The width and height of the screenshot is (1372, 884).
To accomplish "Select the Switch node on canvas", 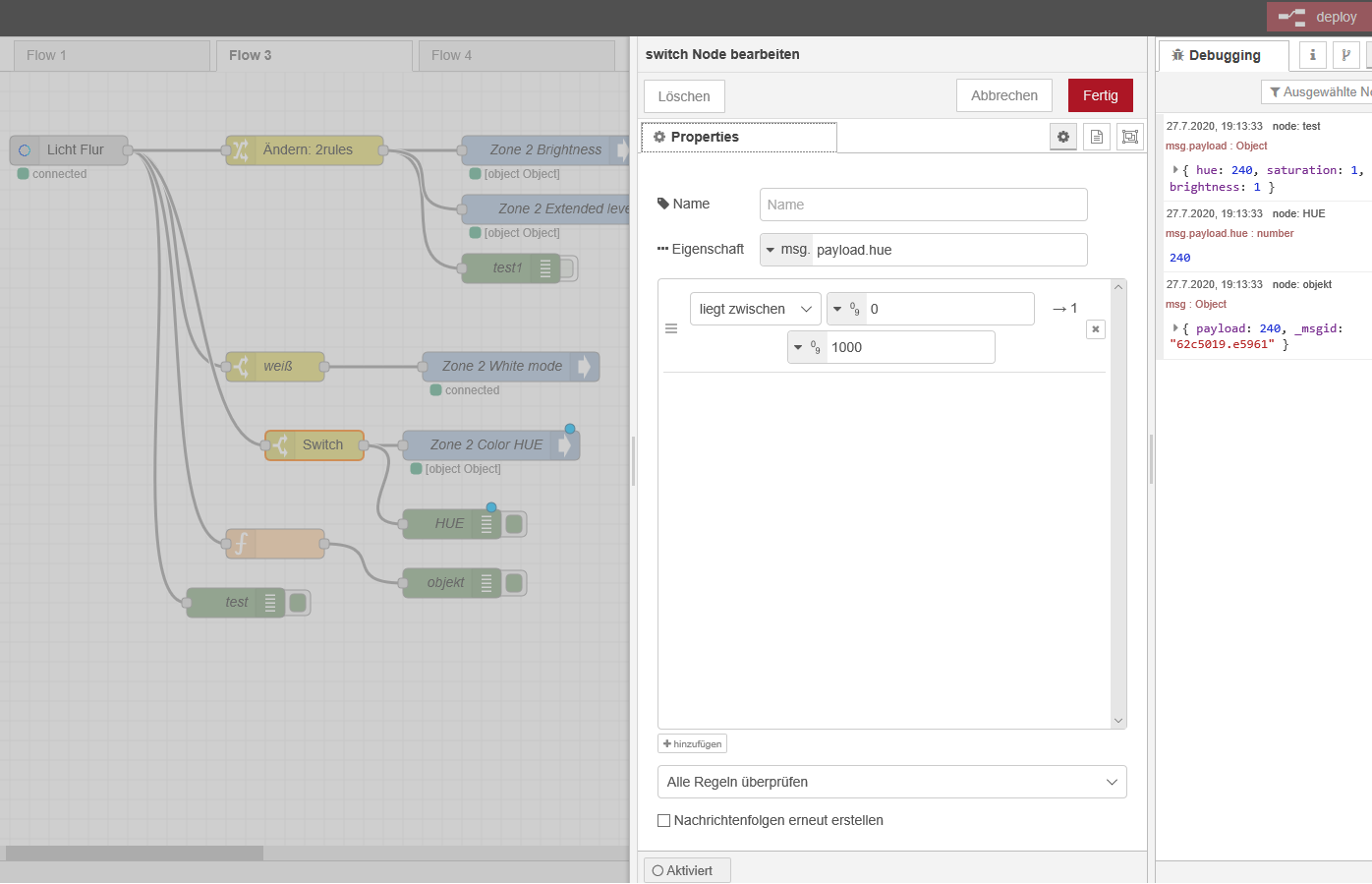I will coord(314,445).
